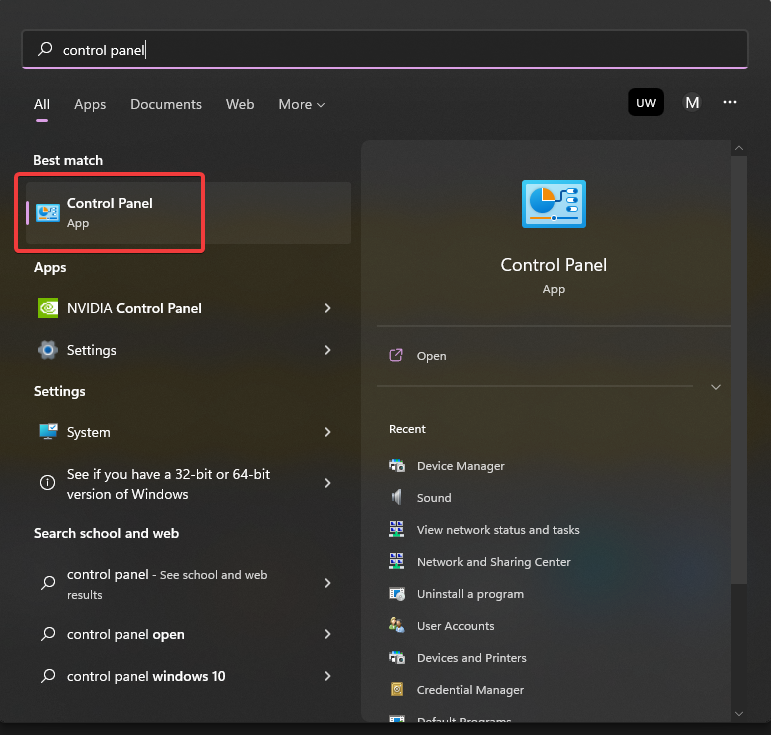
Task: Click the Sound speaker icon in Recent
Action: [396, 498]
